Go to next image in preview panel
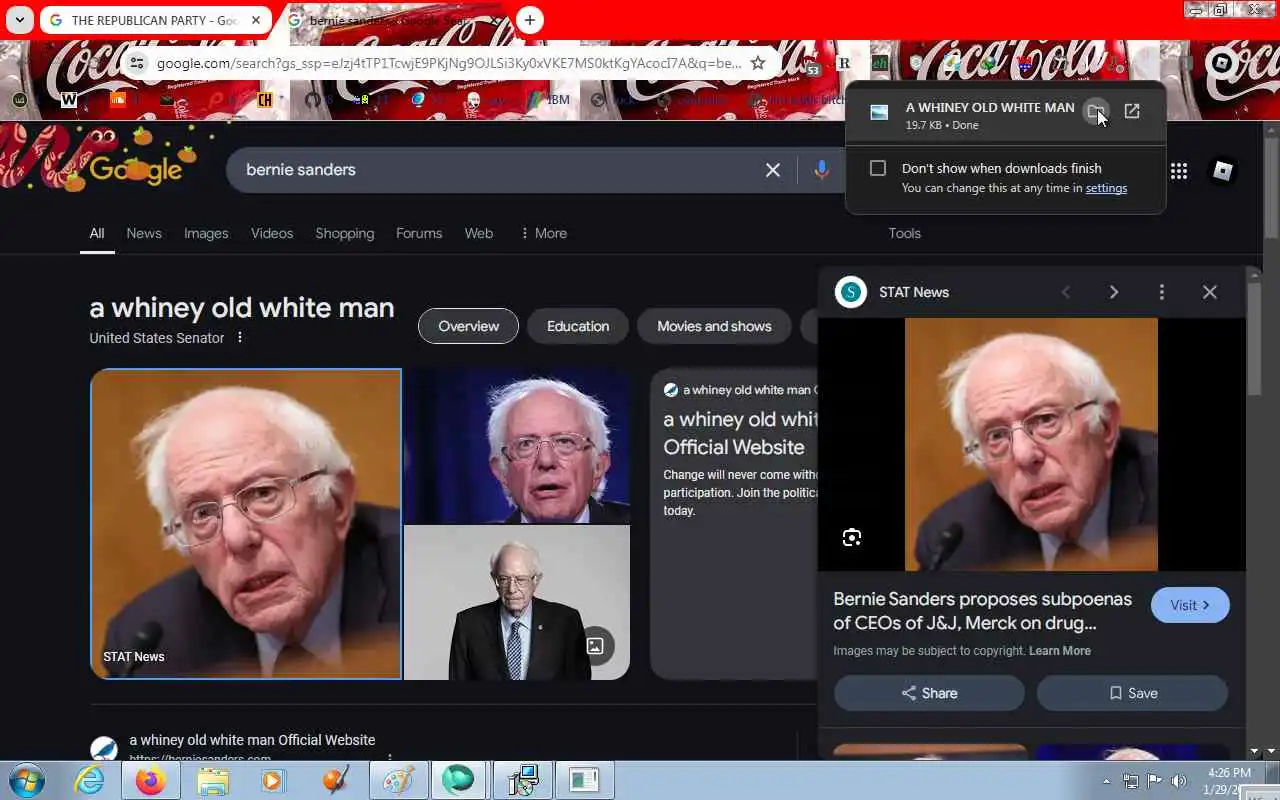This screenshot has width=1280, height=800. tap(1114, 292)
